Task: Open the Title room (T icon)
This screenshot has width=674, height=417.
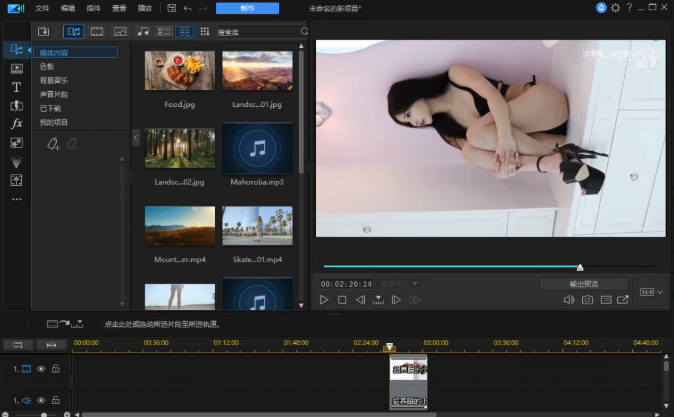Action: [x=16, y=87]
